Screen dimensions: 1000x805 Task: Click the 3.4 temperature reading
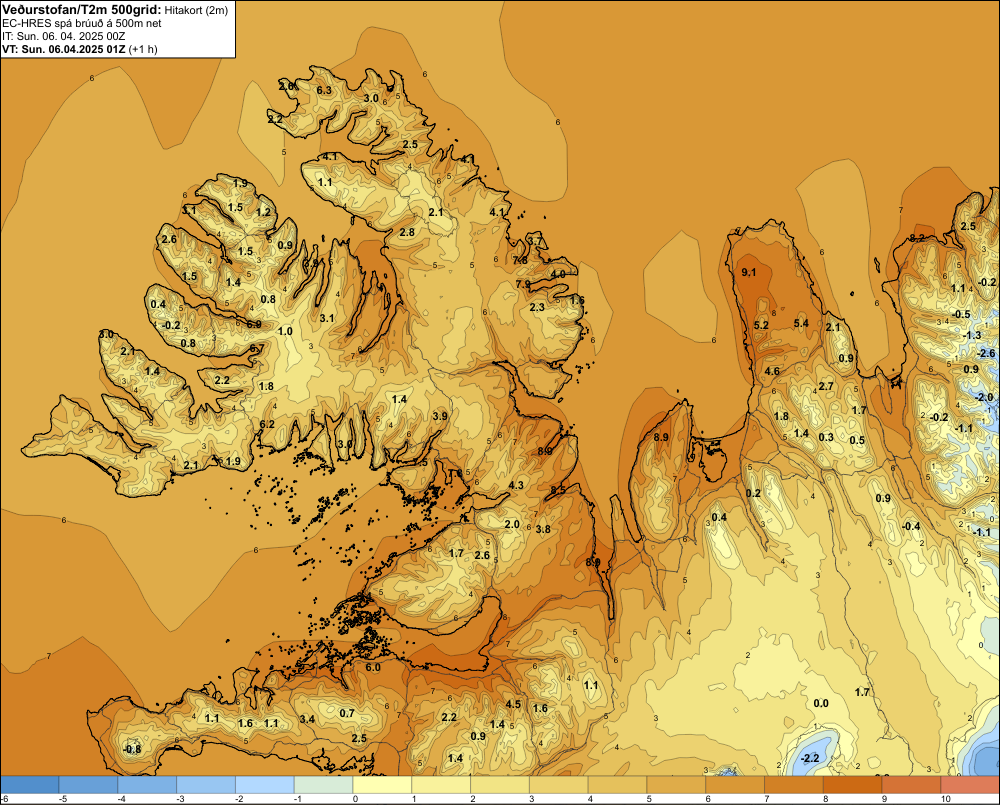pos(307,720)
